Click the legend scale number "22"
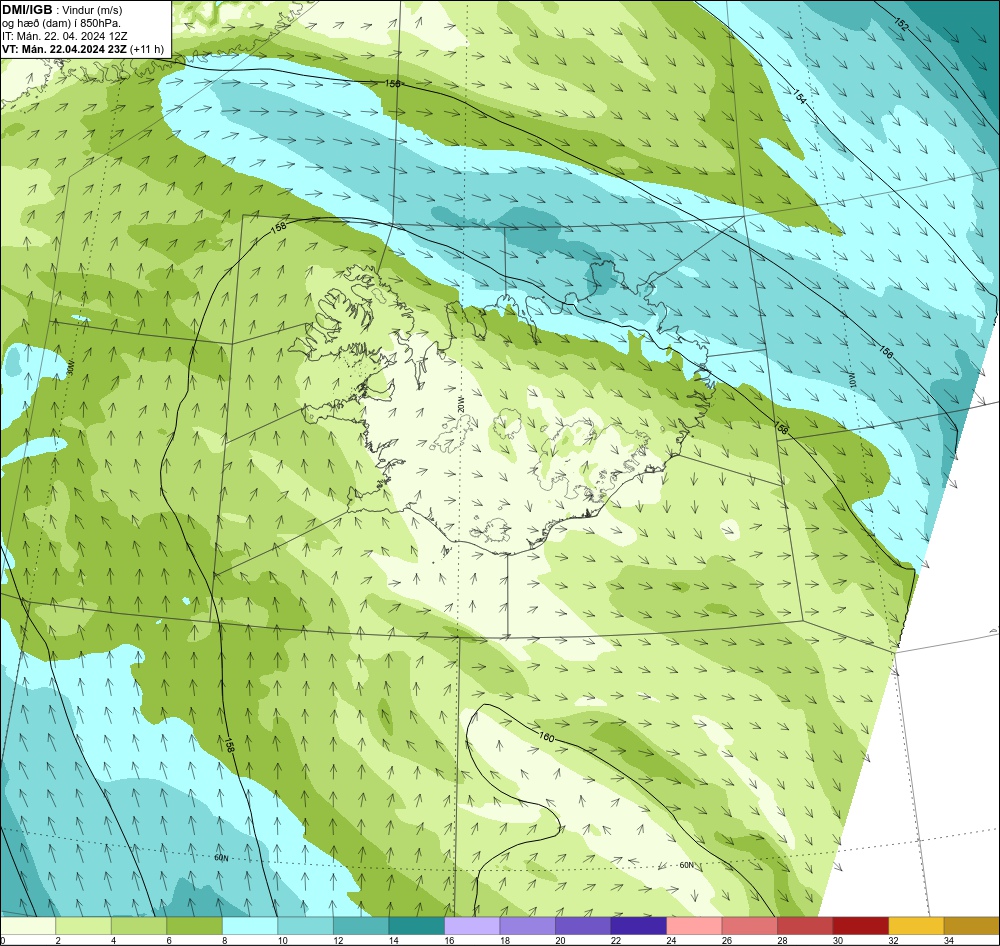 [x=615, y=940]
